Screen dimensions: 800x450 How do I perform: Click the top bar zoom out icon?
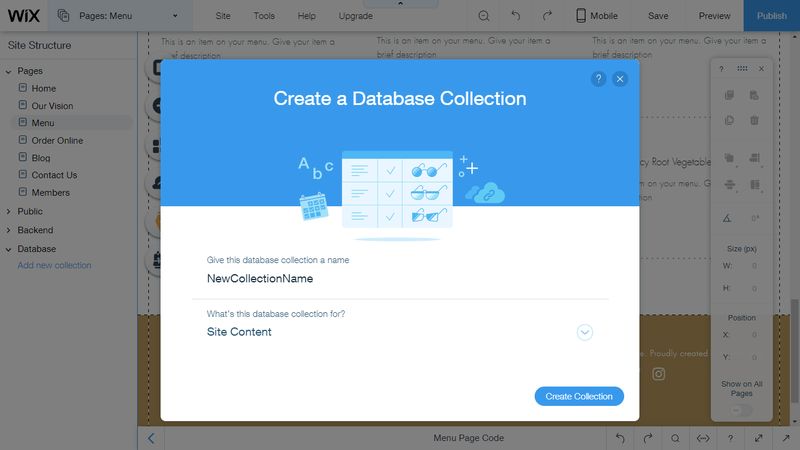484,16
